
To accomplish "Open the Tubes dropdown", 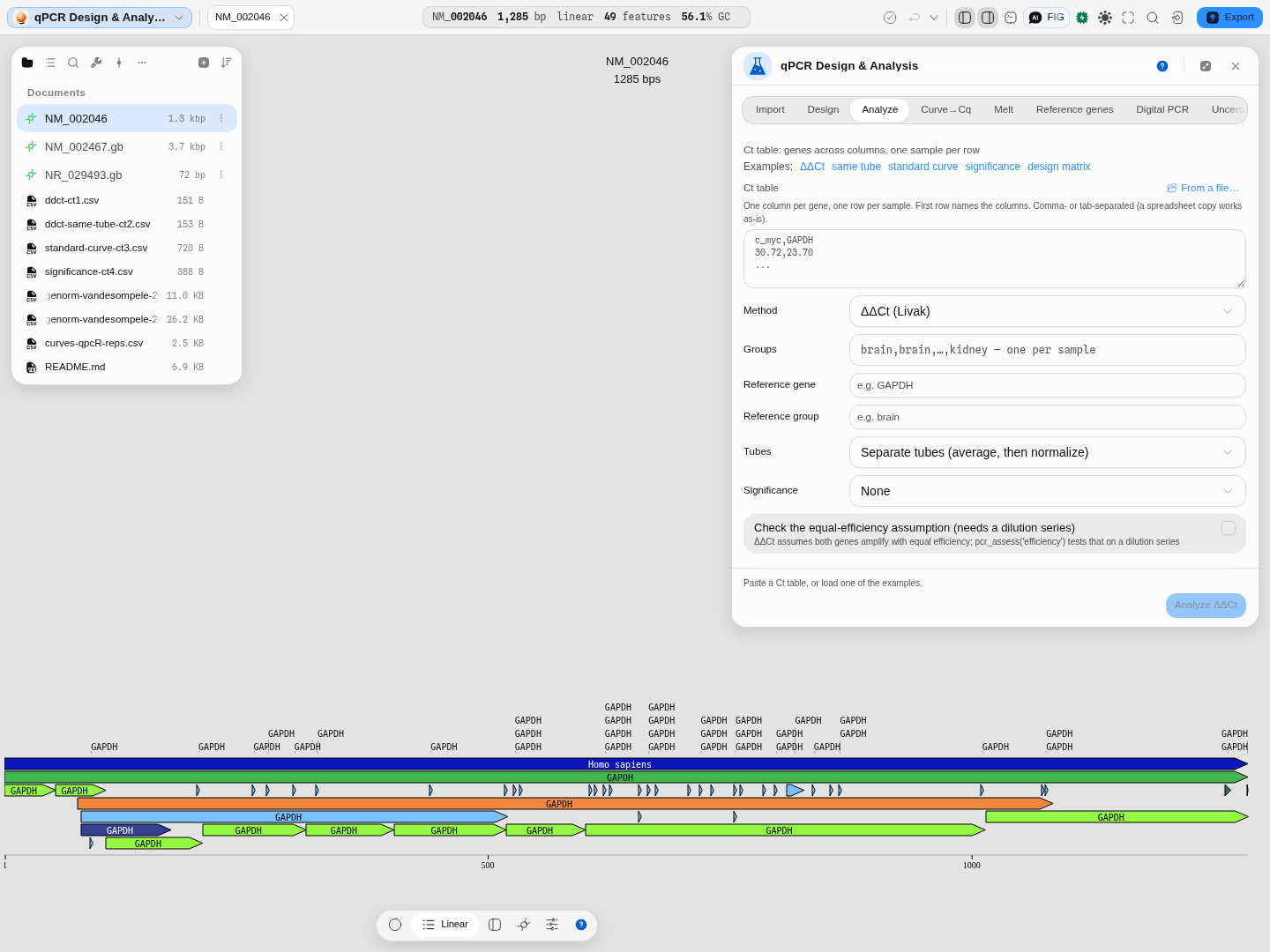I will pos(1048,452).
